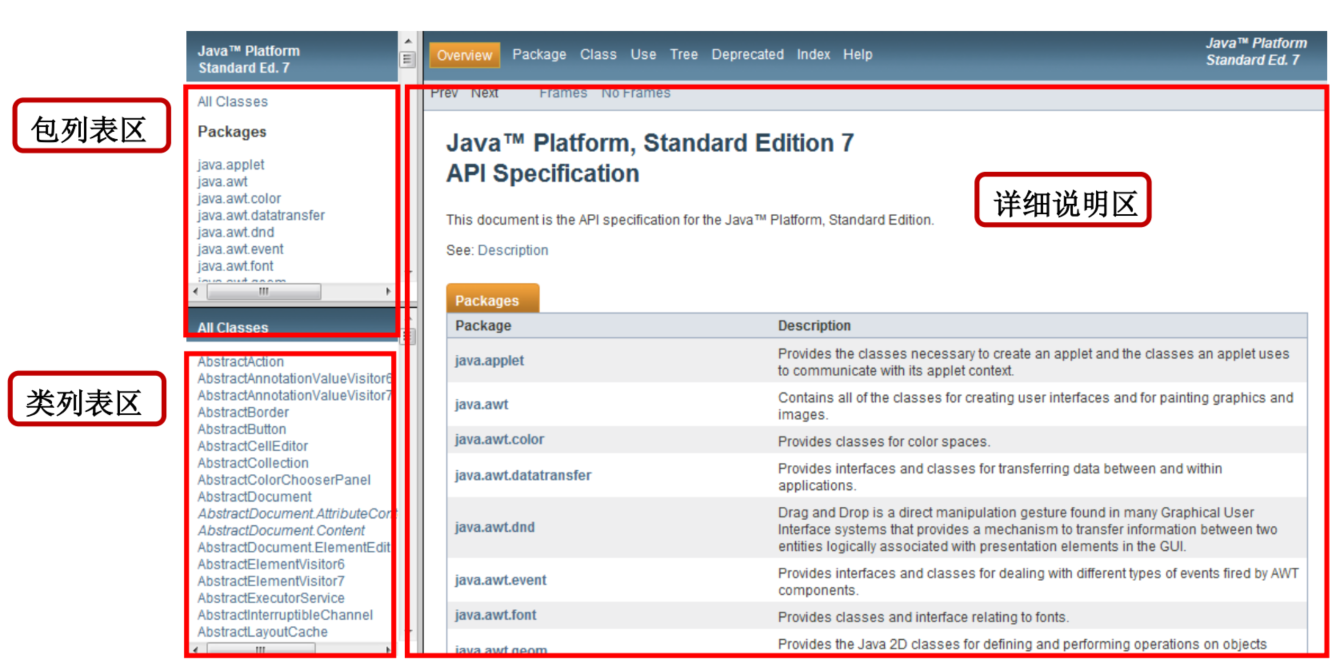Viewport: 1335px width, 659px height.
Task: Open the AbstractAnnotationValueVisitor7 class link
Action: point(295,395)
